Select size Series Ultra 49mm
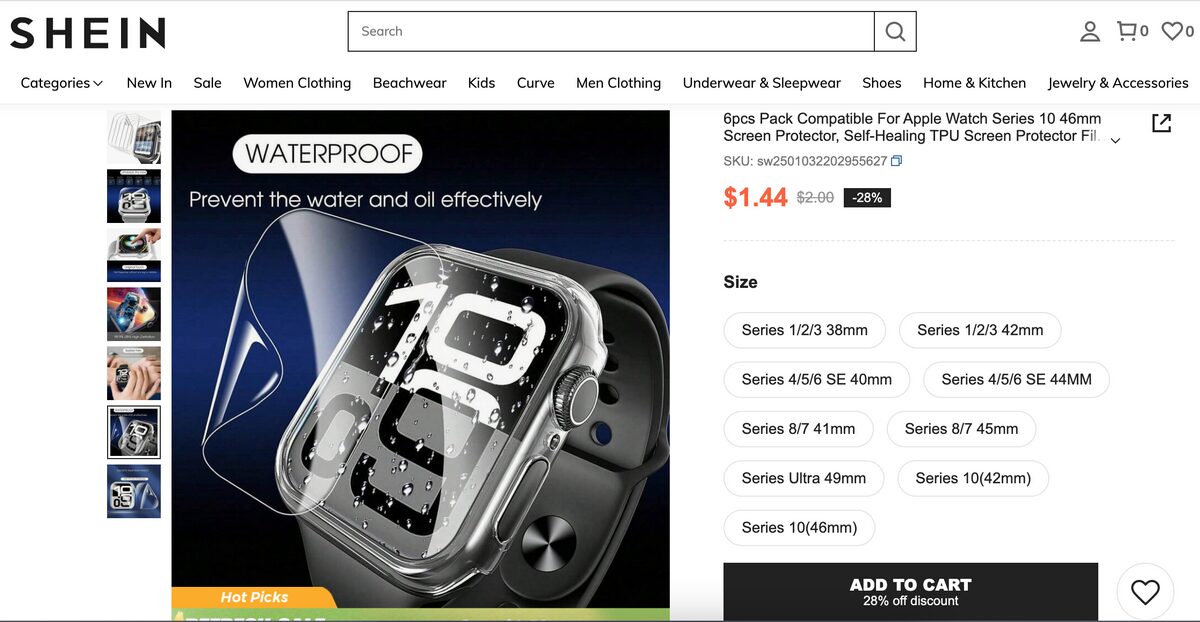This screenshot has height=622, width=1200. (x=804, y=478)
